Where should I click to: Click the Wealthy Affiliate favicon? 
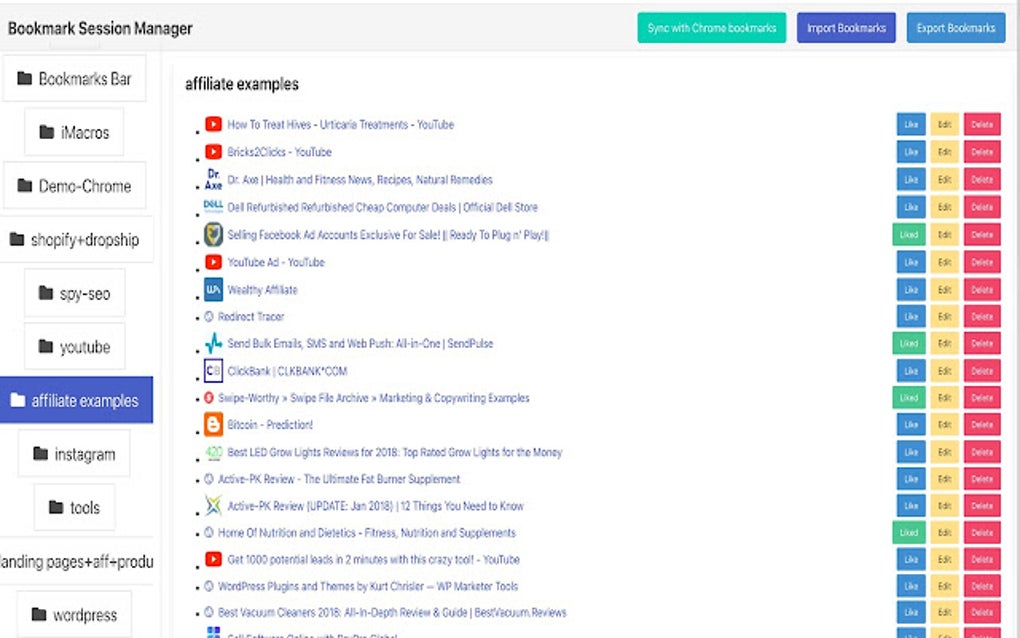[213, 289]
